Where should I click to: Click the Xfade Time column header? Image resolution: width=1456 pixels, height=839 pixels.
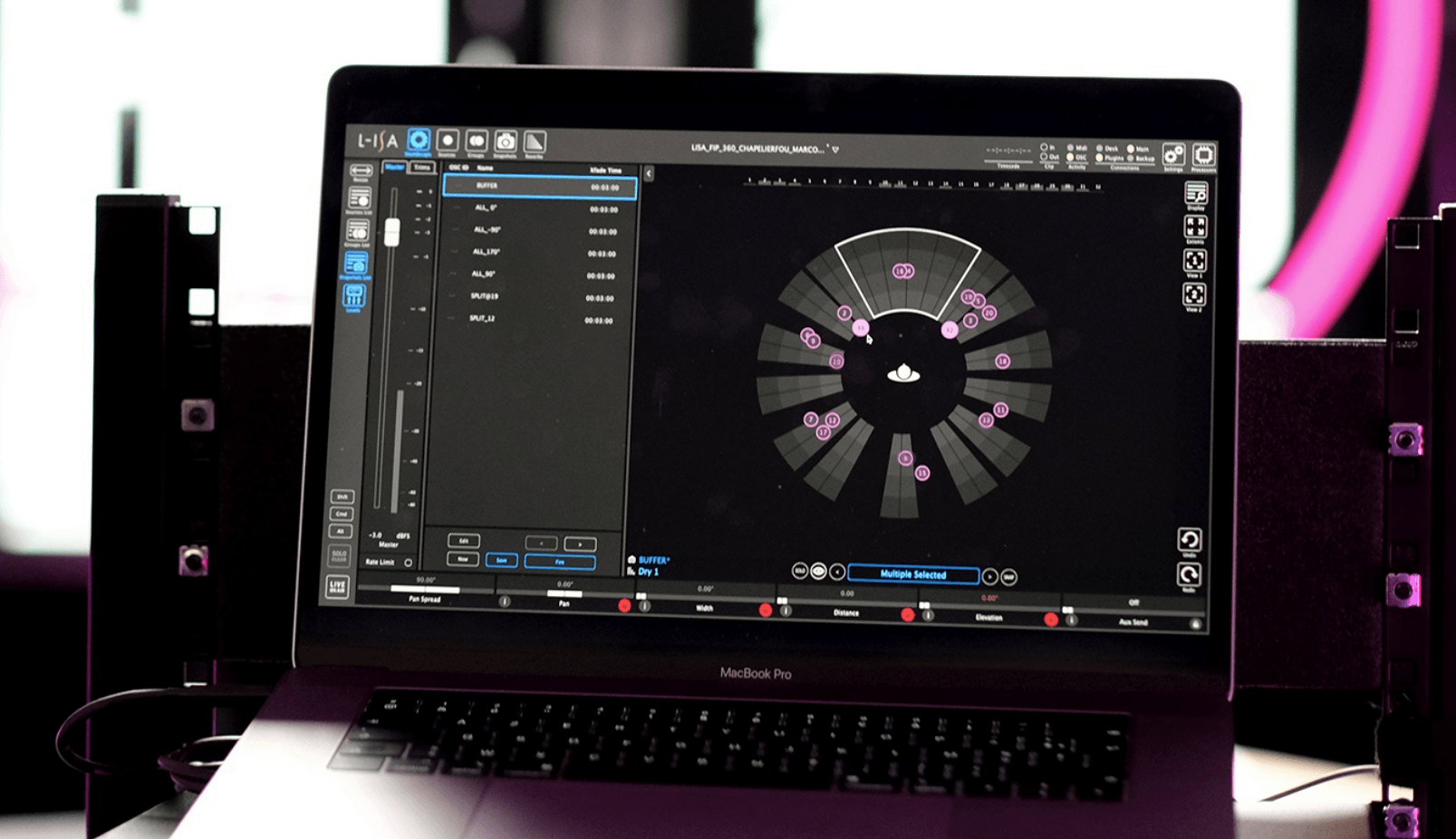[605, 170]
